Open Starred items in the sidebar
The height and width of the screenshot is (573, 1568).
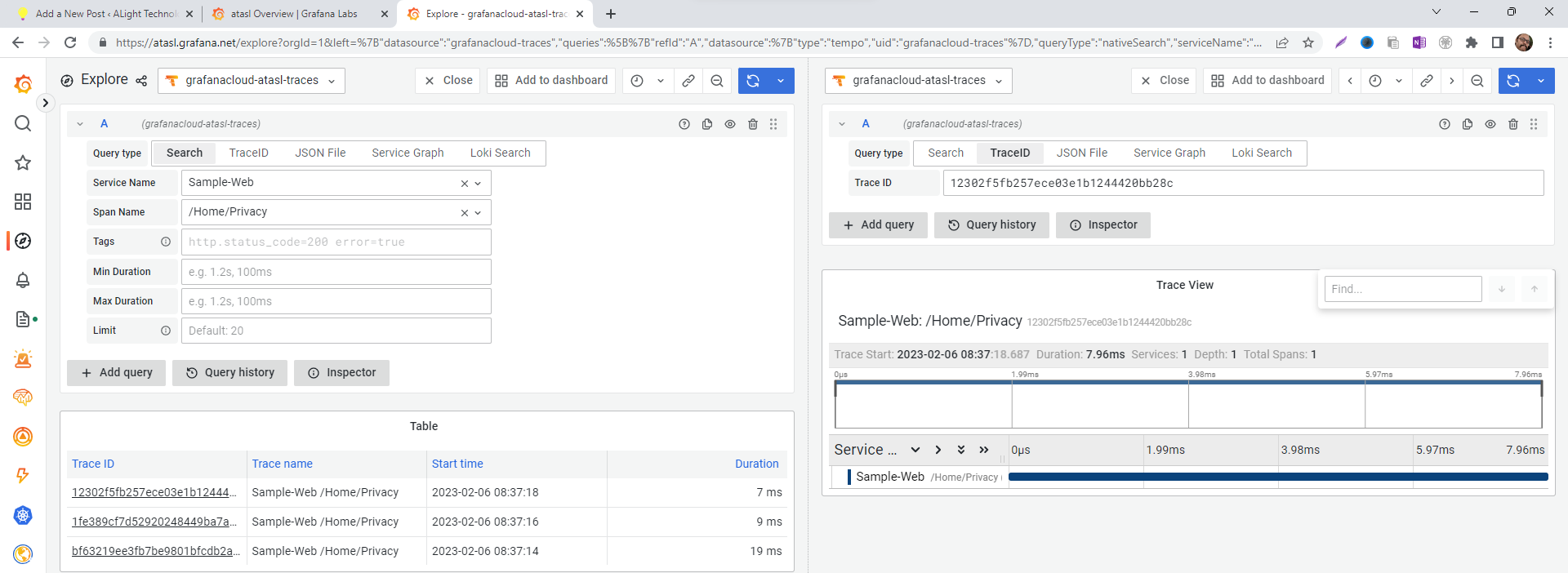23,162
